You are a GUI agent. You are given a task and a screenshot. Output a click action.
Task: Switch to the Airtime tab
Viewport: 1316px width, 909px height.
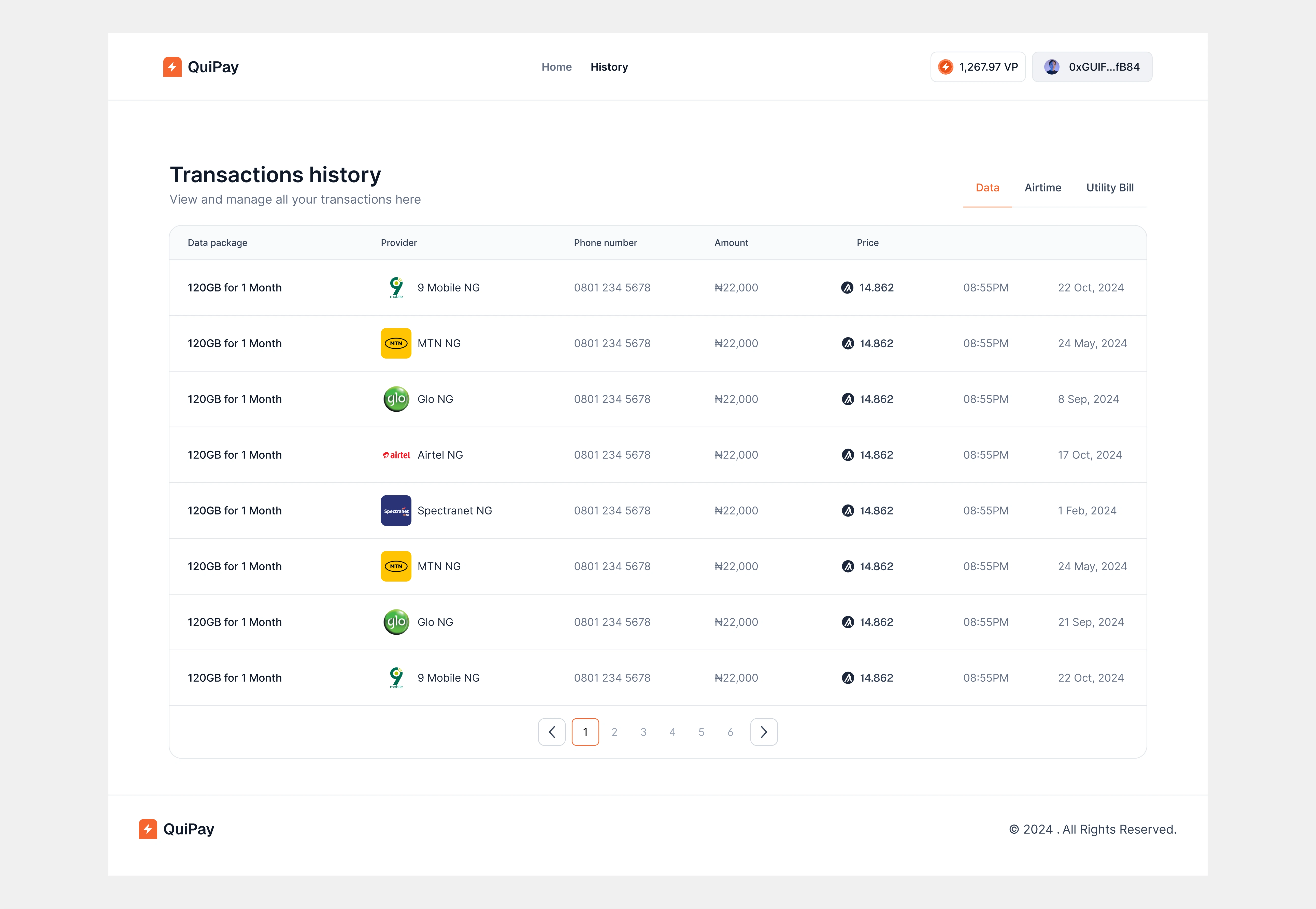1043,188
